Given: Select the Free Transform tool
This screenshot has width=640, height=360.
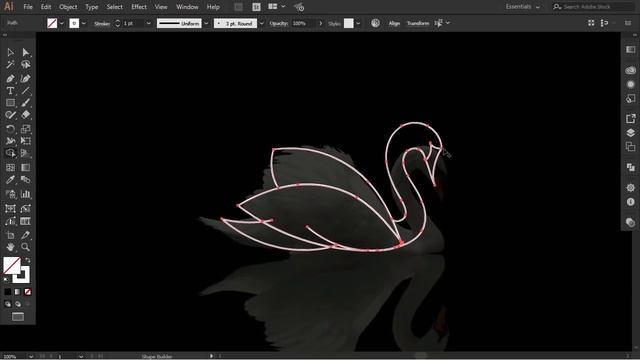Looking at the screenshot, I should pos(25,141).
